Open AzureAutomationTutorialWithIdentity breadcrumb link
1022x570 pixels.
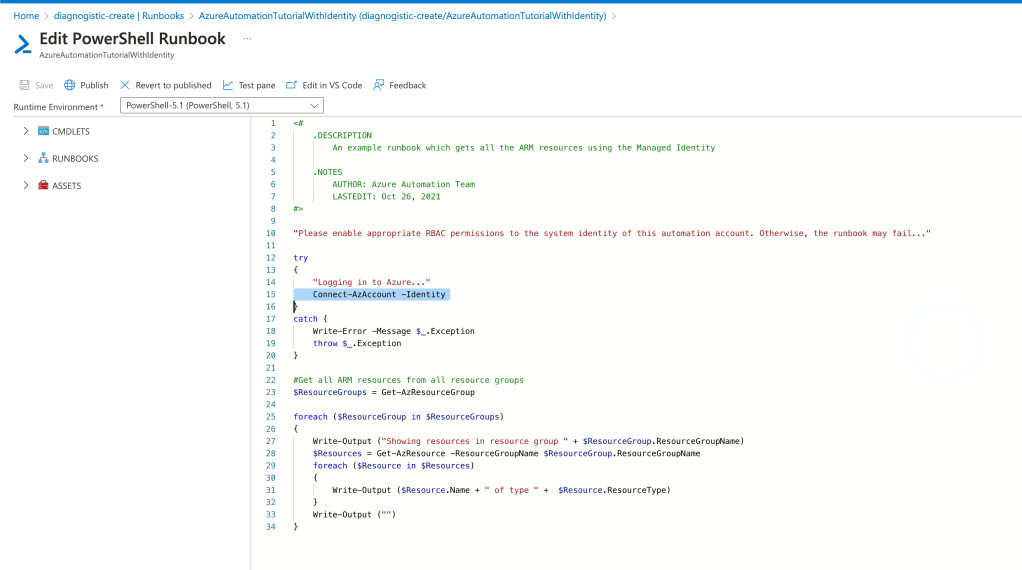402,16
